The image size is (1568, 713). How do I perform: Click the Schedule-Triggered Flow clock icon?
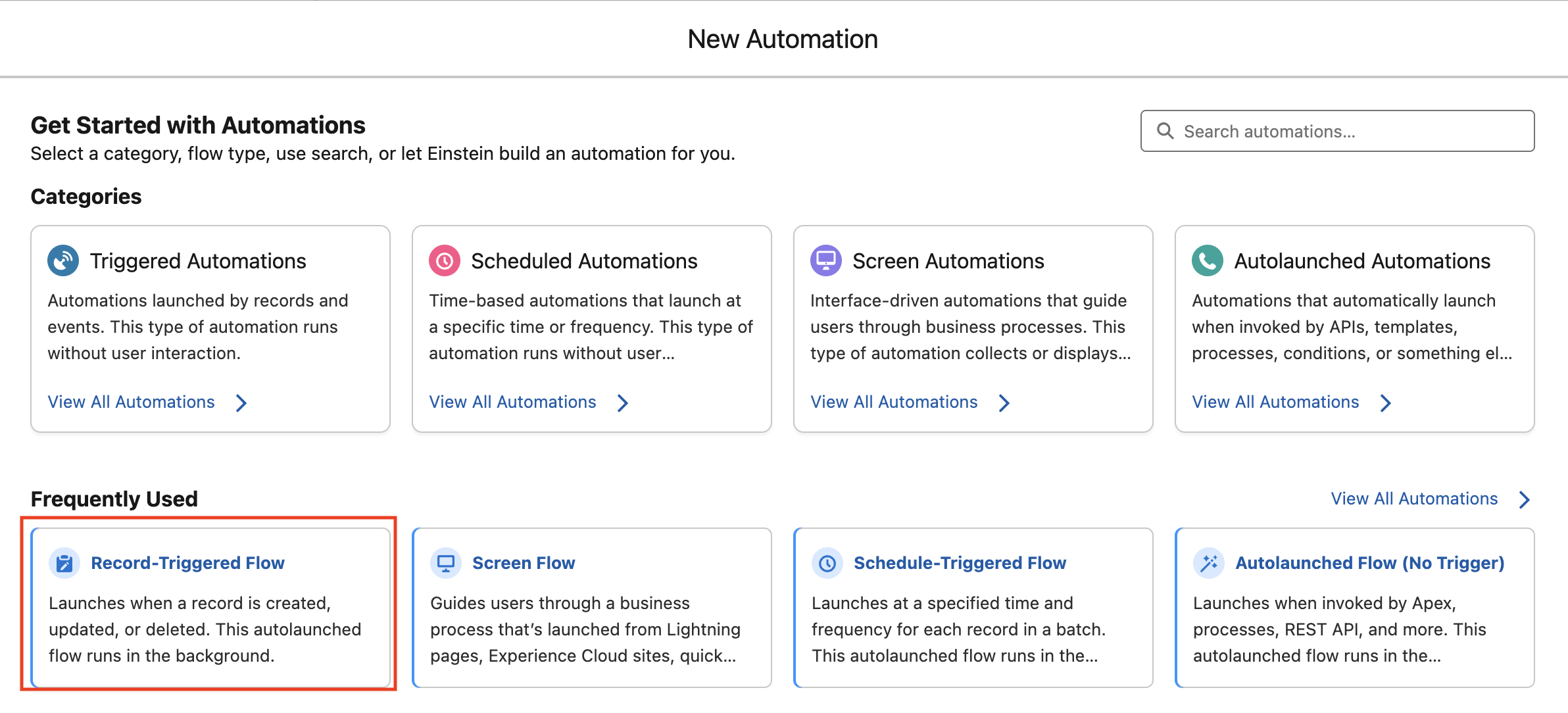coord(827,563)
